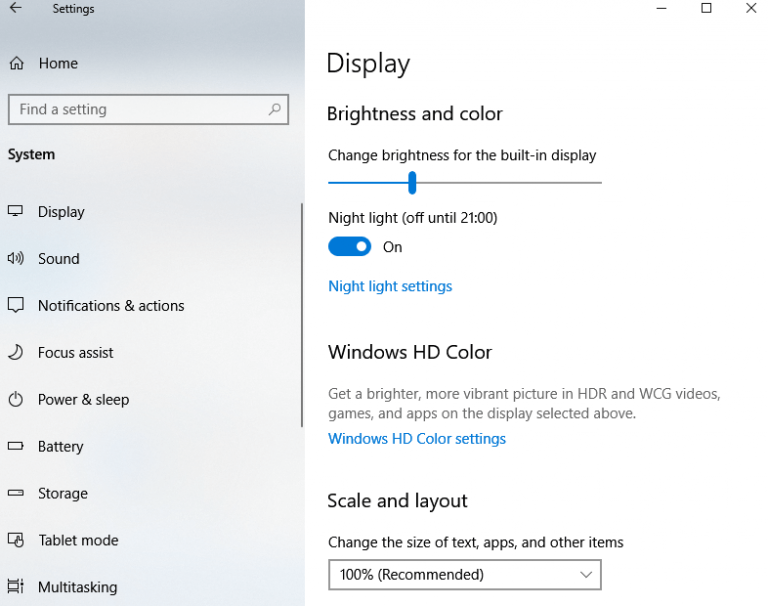Select Tablet mode
Viewport: 768px width, 606px height.
click(x=78, y=540)
